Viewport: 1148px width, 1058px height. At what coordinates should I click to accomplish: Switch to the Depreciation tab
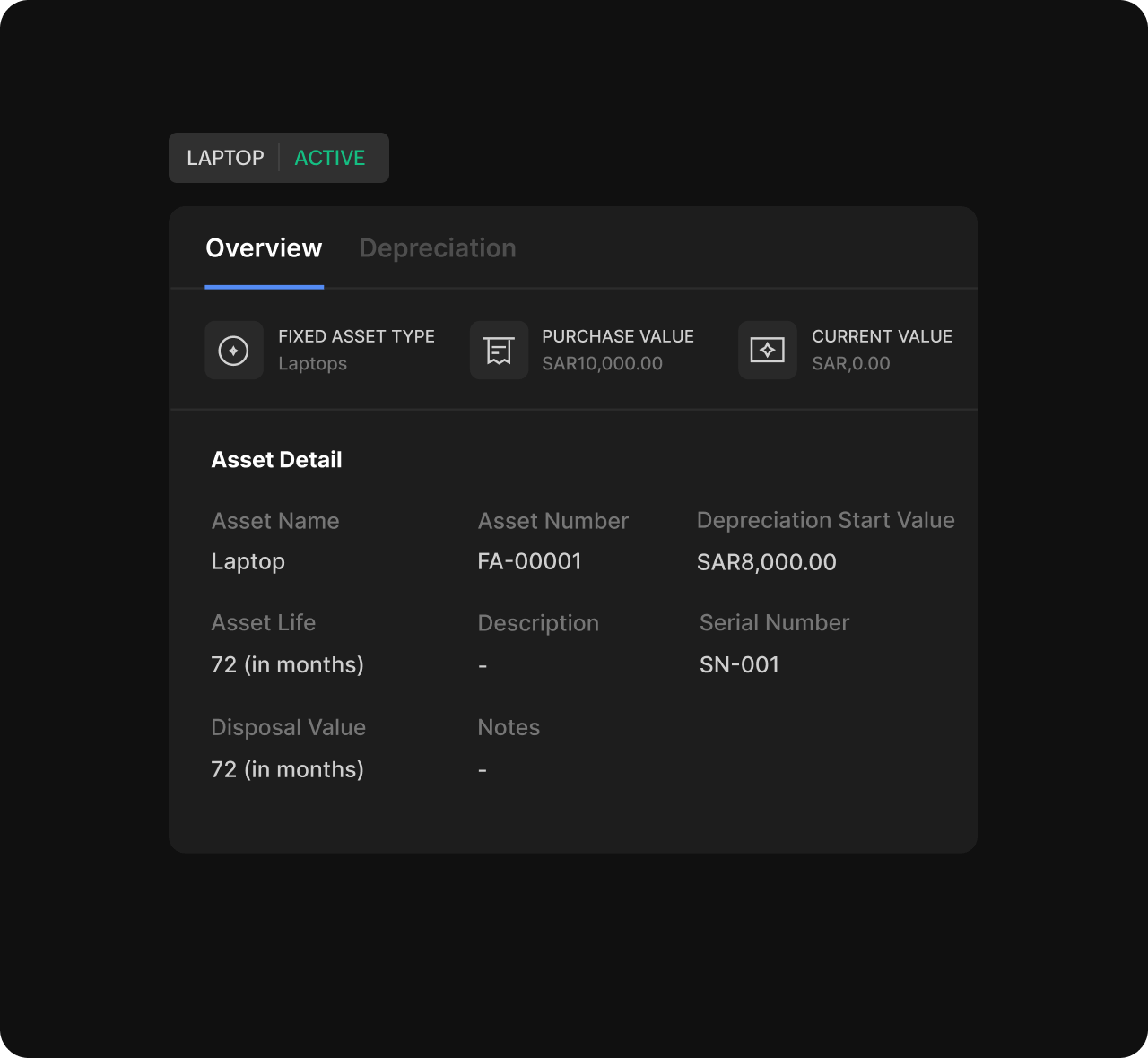pyautogui.click(x=438, y=247)
